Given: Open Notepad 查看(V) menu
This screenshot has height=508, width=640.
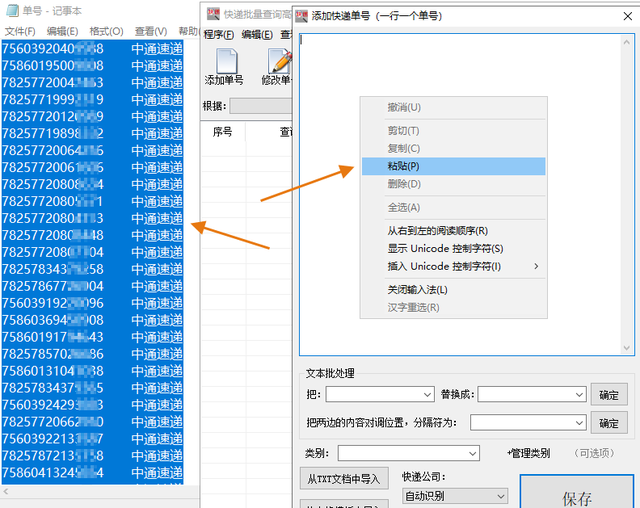Looking at the screenshot, I should 151,31.
